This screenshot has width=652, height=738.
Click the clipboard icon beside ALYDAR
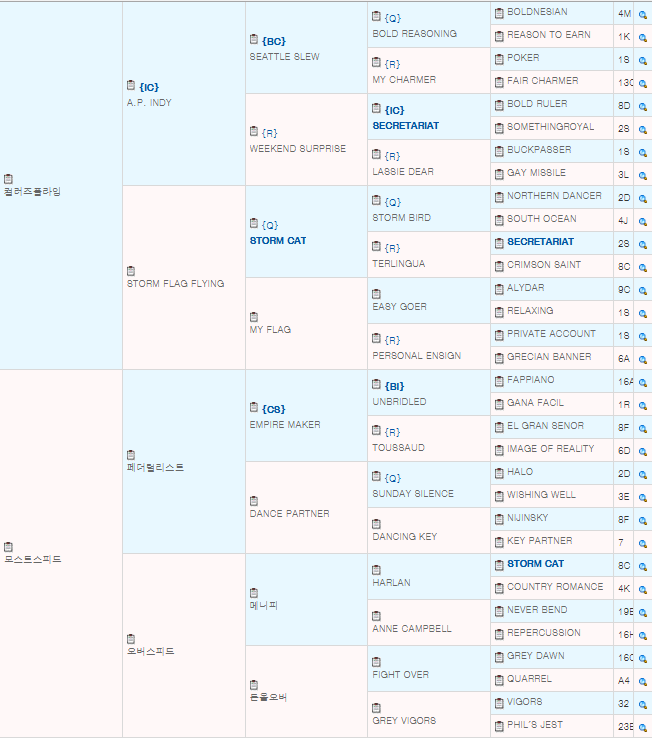(499, 289)
